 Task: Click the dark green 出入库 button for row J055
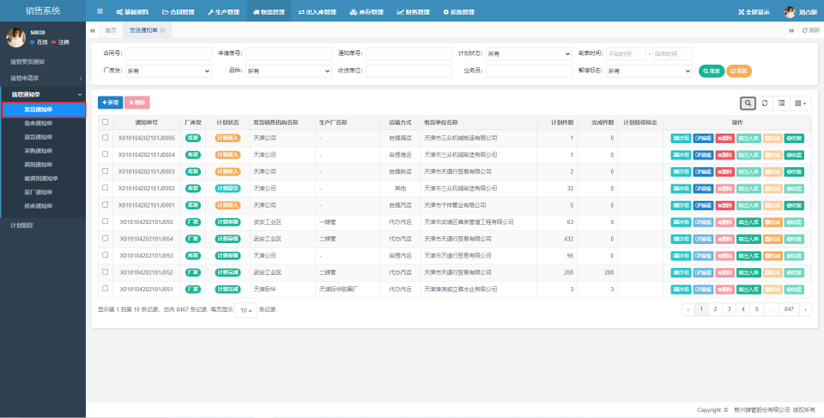pos(749,222)
